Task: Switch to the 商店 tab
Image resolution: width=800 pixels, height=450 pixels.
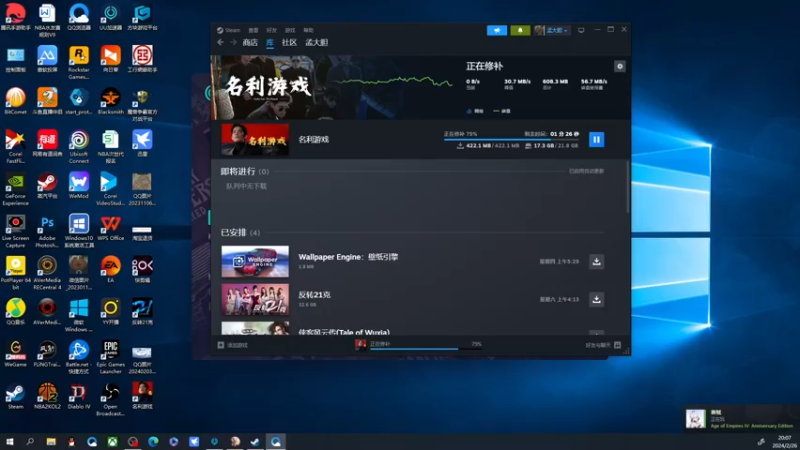Action: (250, 42)
